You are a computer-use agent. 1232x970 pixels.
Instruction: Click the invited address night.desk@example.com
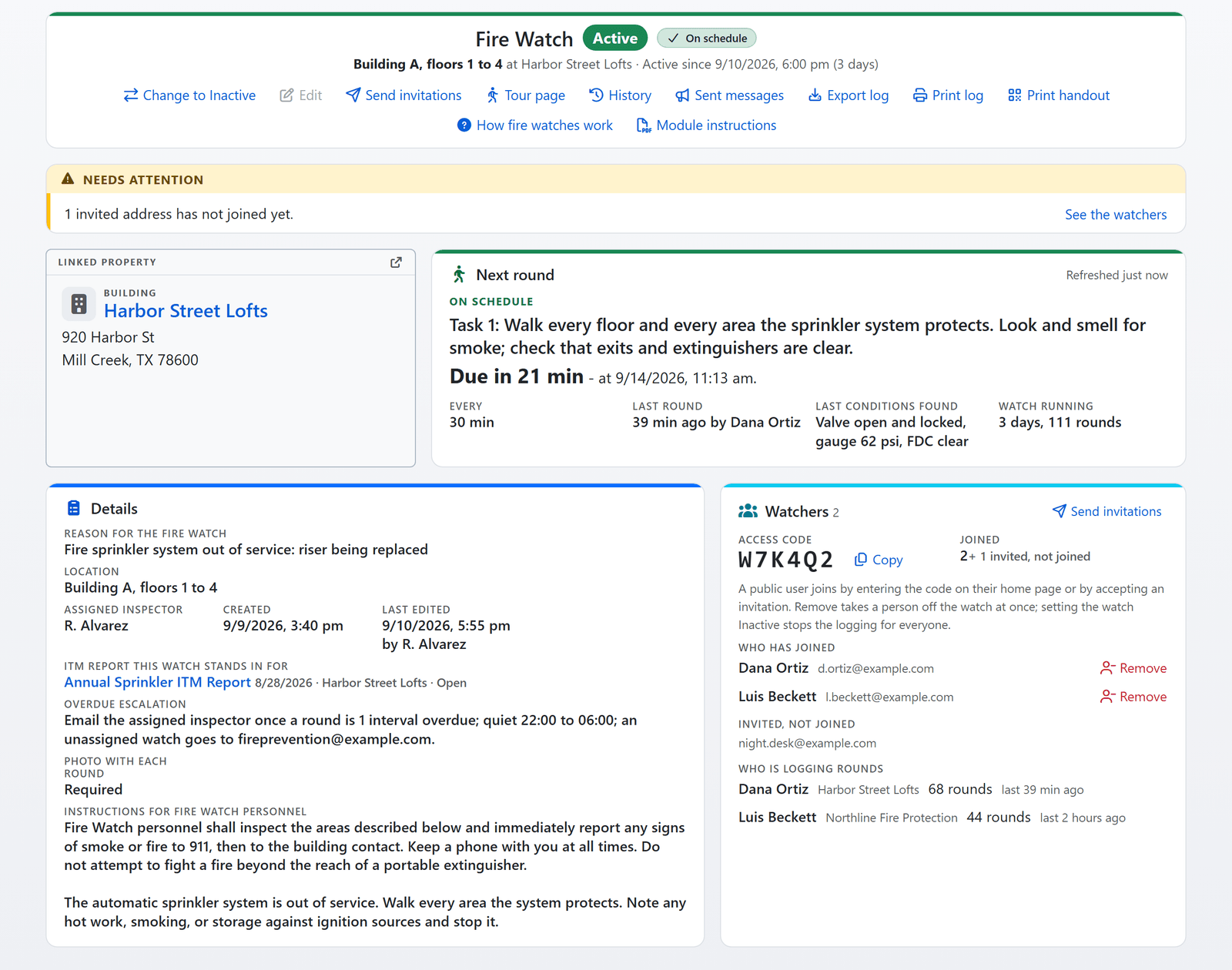click(808, 744)
